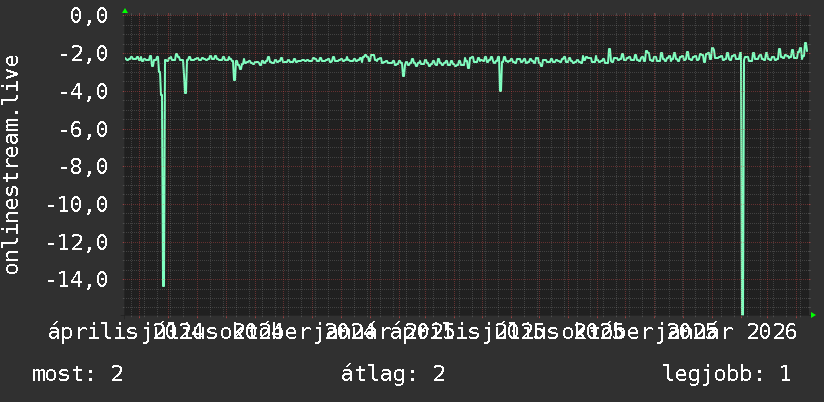Screen dimensions: 824x402
Task: Click the -4,0 Y-axis label
Action: [83, 91]
